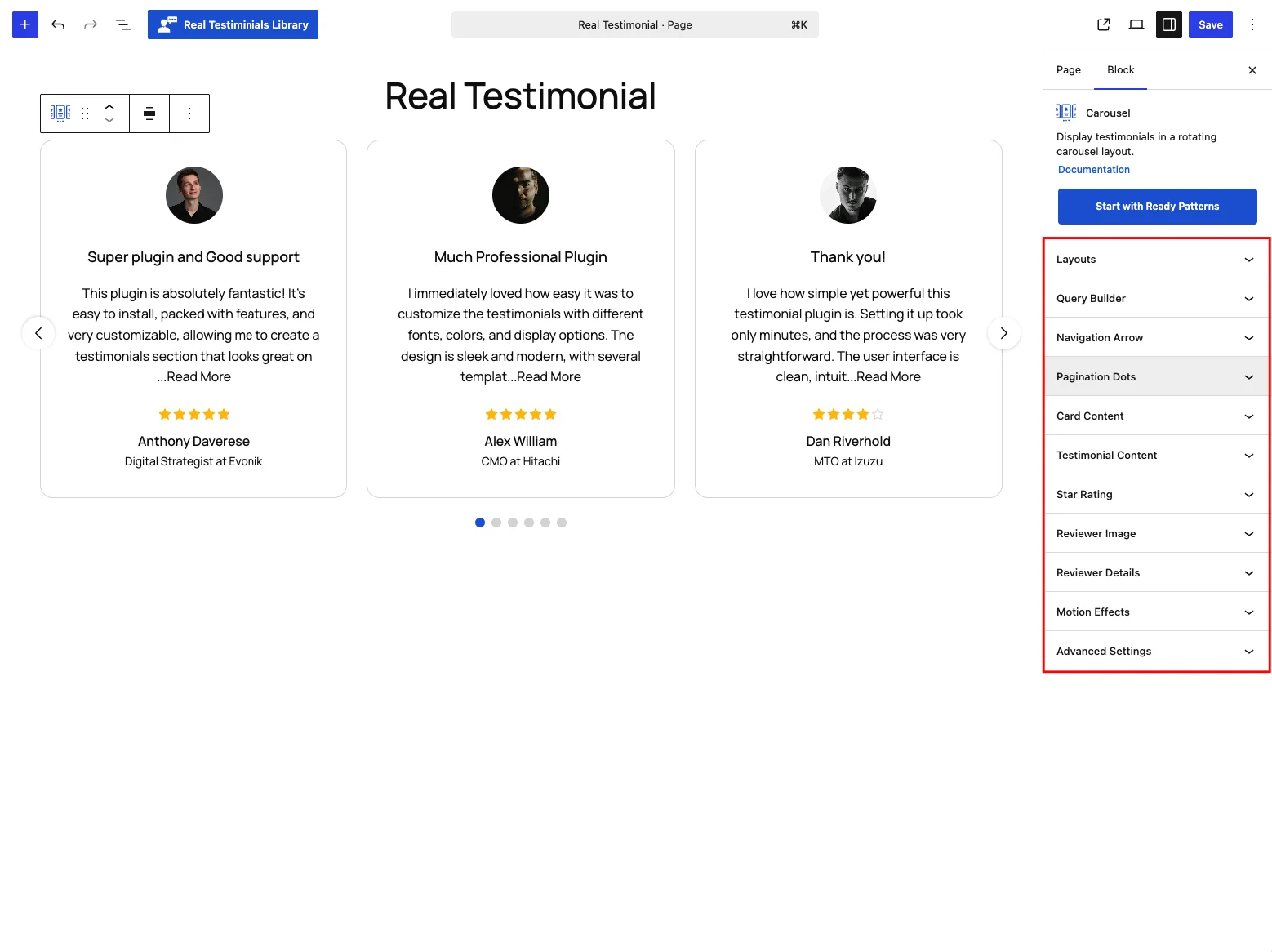Expand the Motion Effects panel
The height and width of the screenshot is (952, 1272).
(x=1157, y=612)
